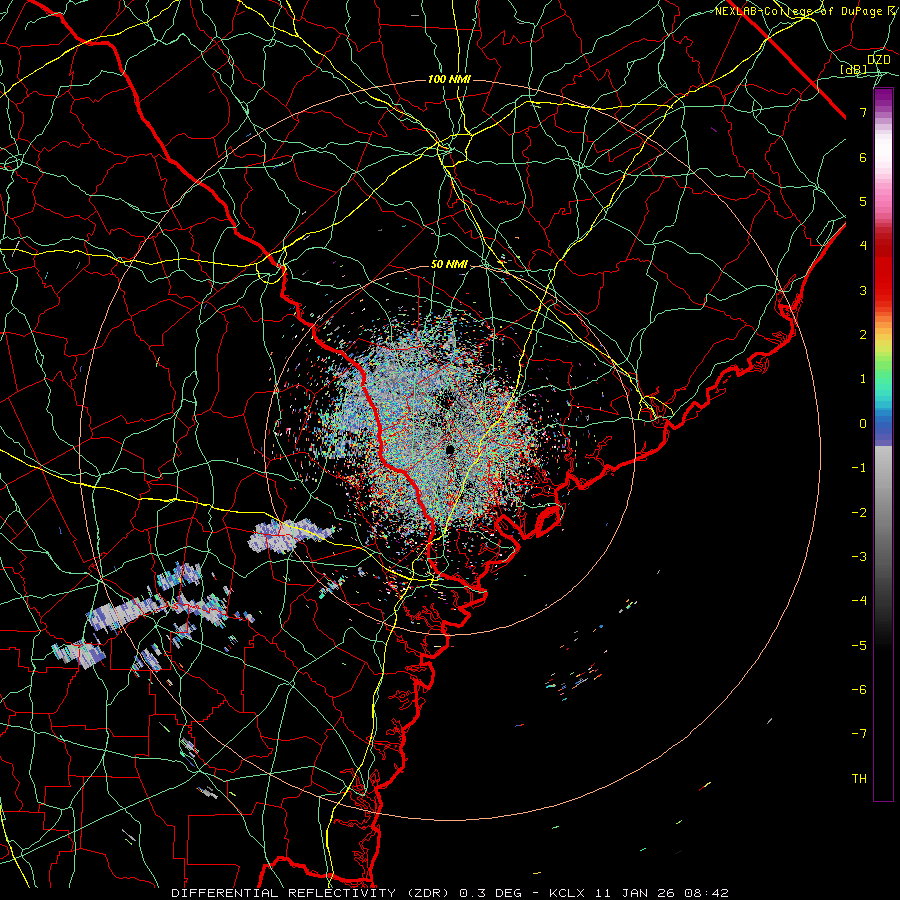Click the -3 dB tick label on the color scale

(859, 557)
